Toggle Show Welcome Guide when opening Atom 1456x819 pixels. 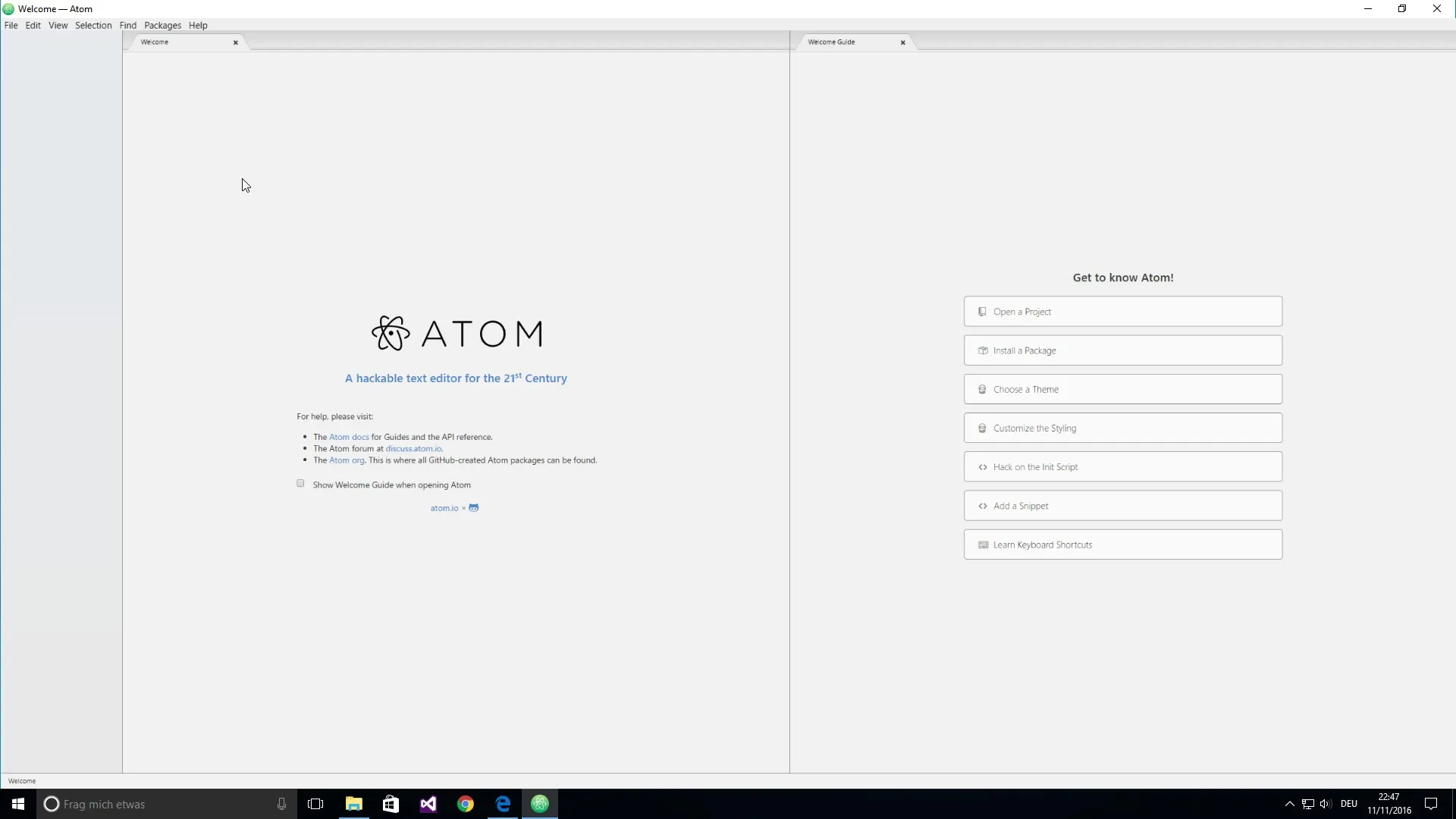300,483
